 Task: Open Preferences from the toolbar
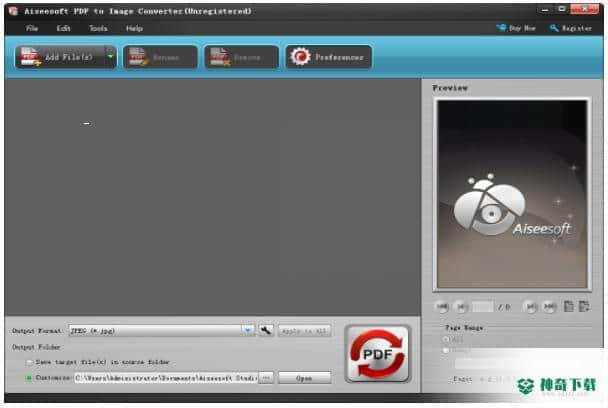click(x=328, y=57)
